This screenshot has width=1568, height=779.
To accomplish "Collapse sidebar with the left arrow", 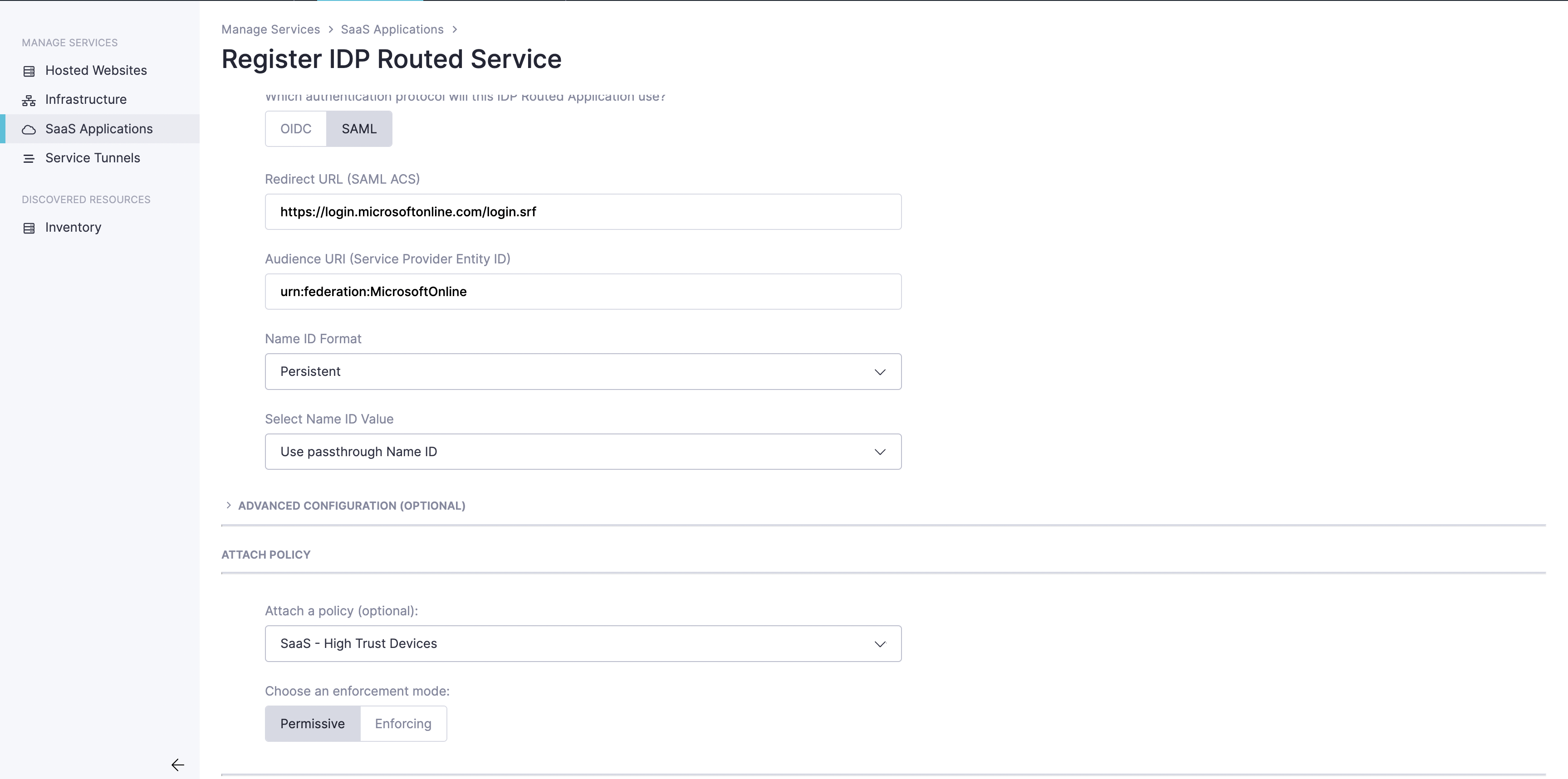I will [177, 764].
